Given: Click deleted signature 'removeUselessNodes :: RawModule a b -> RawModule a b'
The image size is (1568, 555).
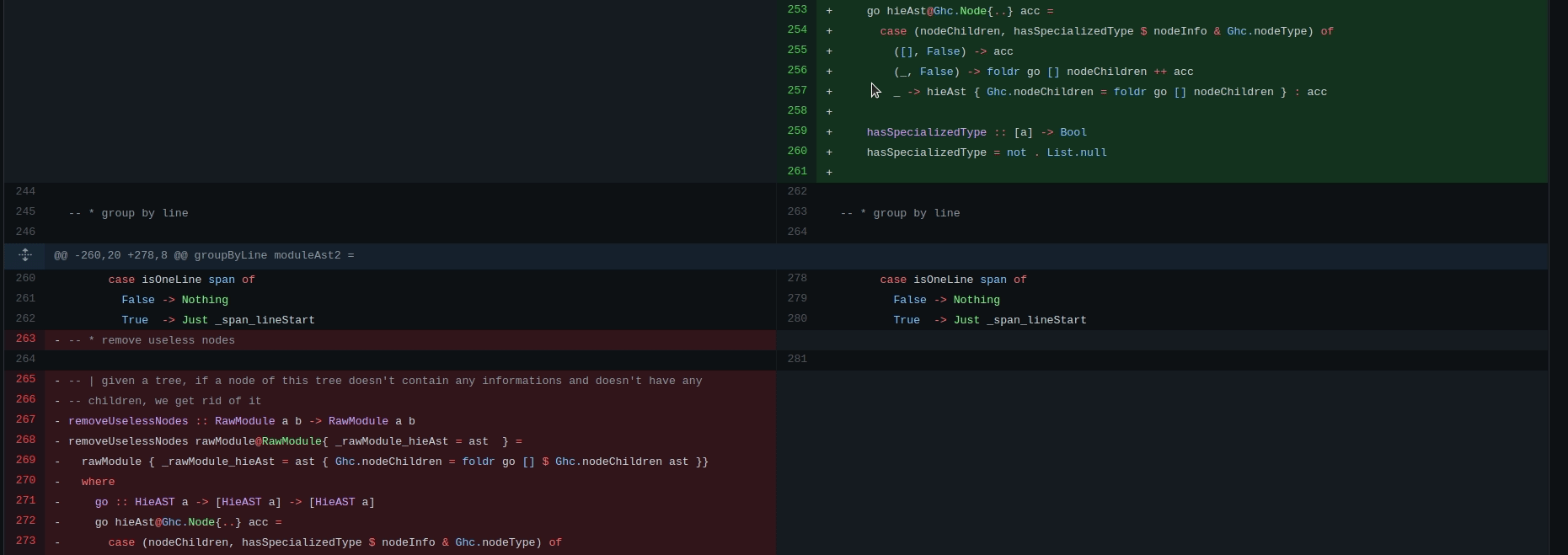Looking at the screenshot, I should (242, 421).
